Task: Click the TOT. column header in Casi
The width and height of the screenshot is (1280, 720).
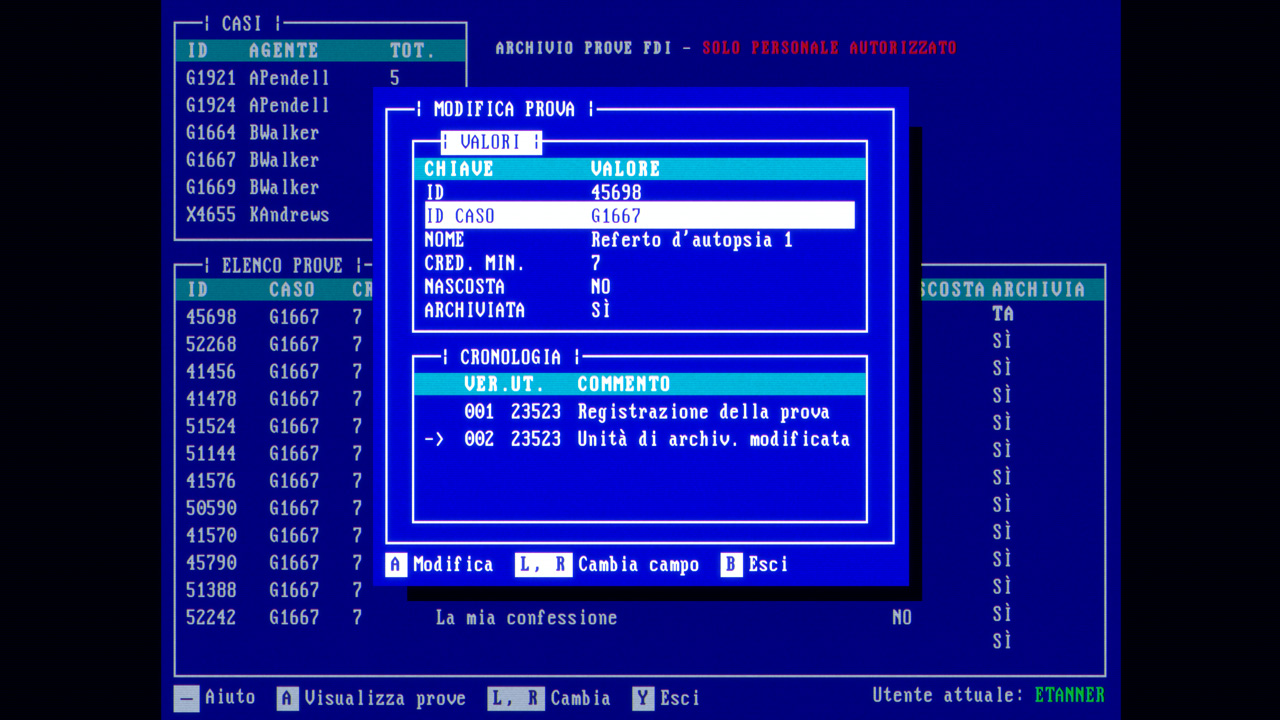Action: [x=412, y=50]
